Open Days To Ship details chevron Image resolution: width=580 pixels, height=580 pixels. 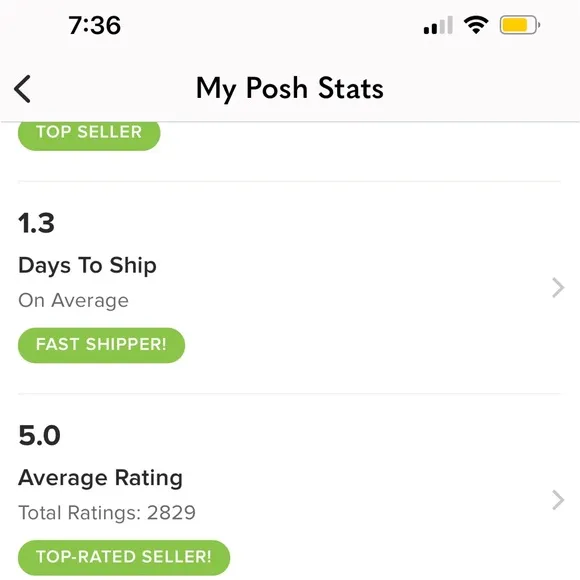[558, 288]
